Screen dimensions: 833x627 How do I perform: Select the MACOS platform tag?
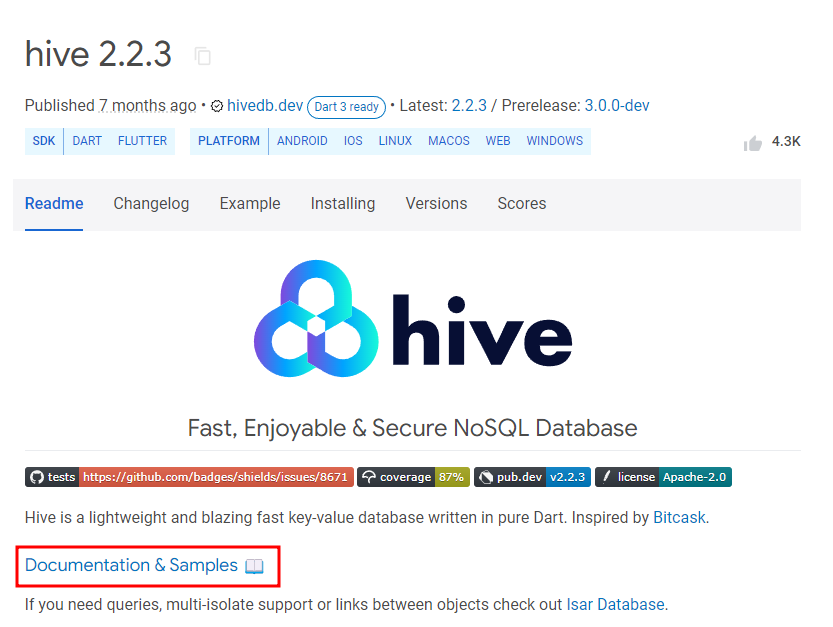tap(449, 141)
